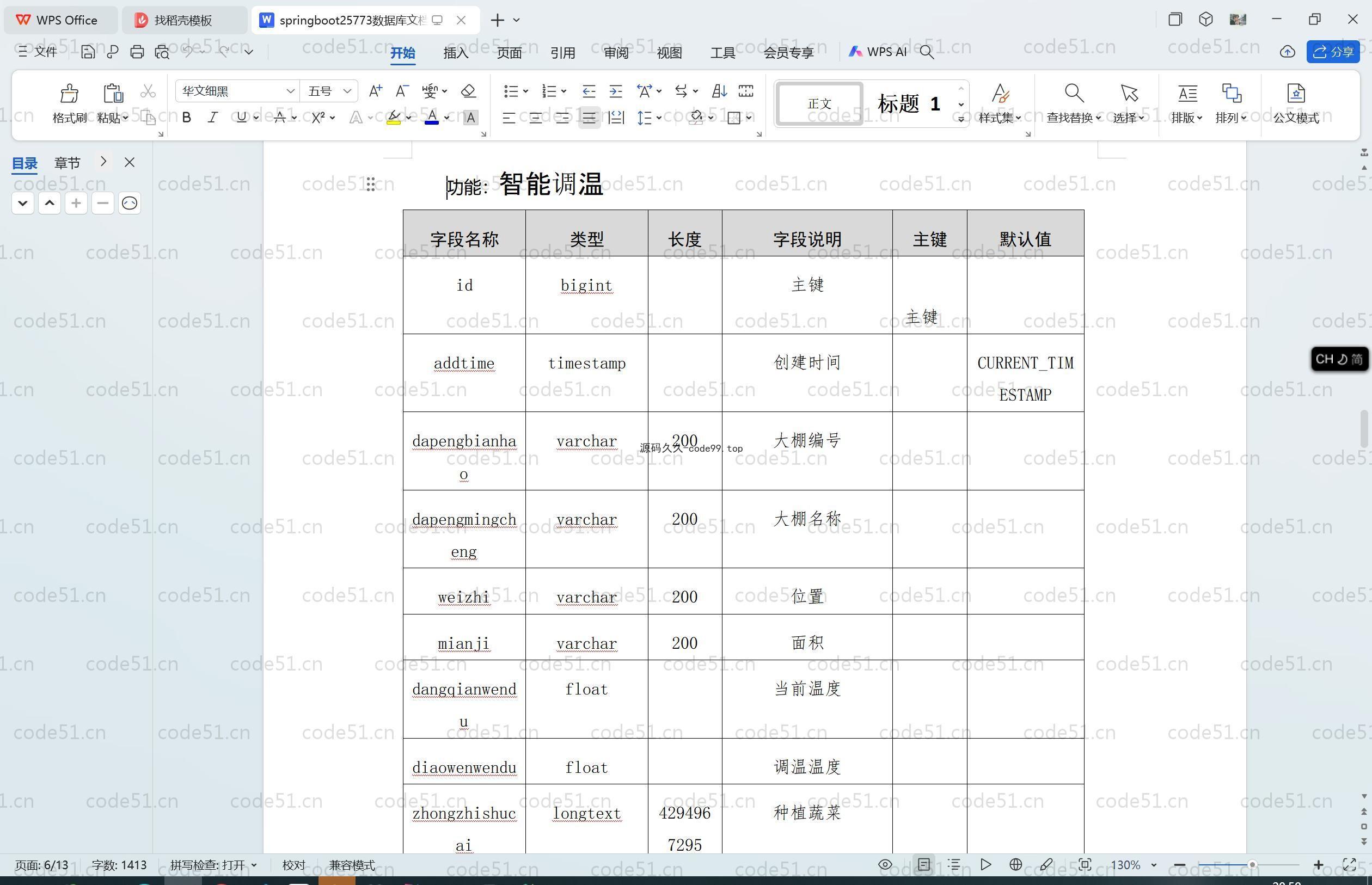Click the plus button in the outline pane
Image resolution: width=1372 pixels, height=885 pixels.
[76, 203]
